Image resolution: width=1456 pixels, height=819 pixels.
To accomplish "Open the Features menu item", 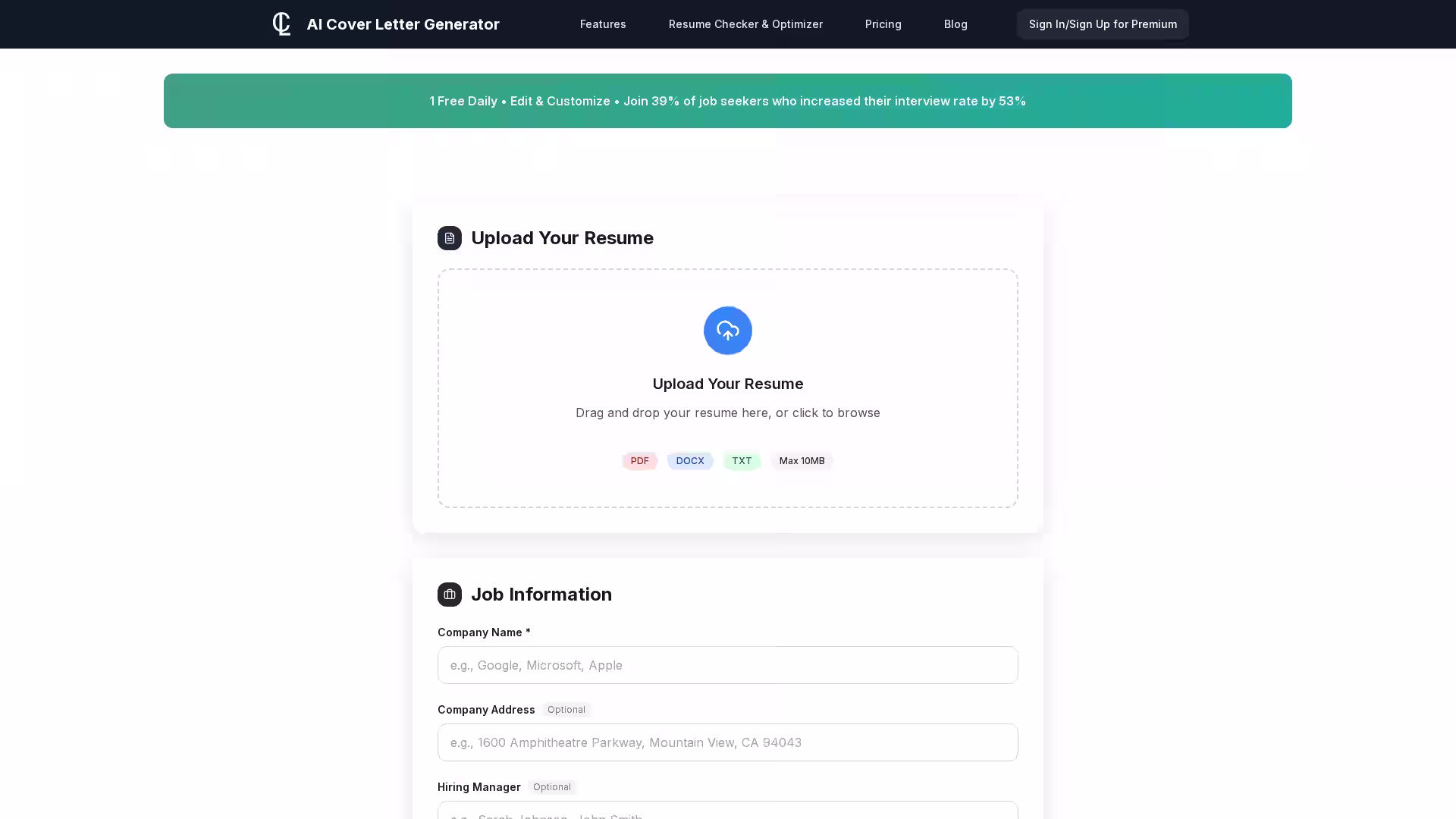I will tap(603, 24).
